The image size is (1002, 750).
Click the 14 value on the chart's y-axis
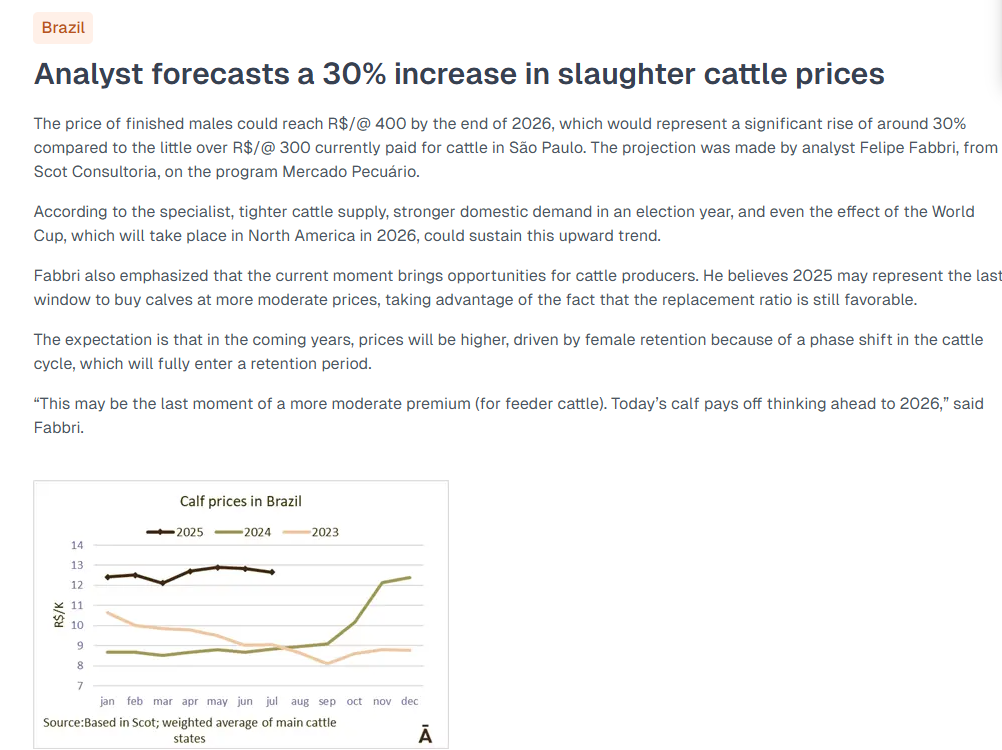pos(78,545)
